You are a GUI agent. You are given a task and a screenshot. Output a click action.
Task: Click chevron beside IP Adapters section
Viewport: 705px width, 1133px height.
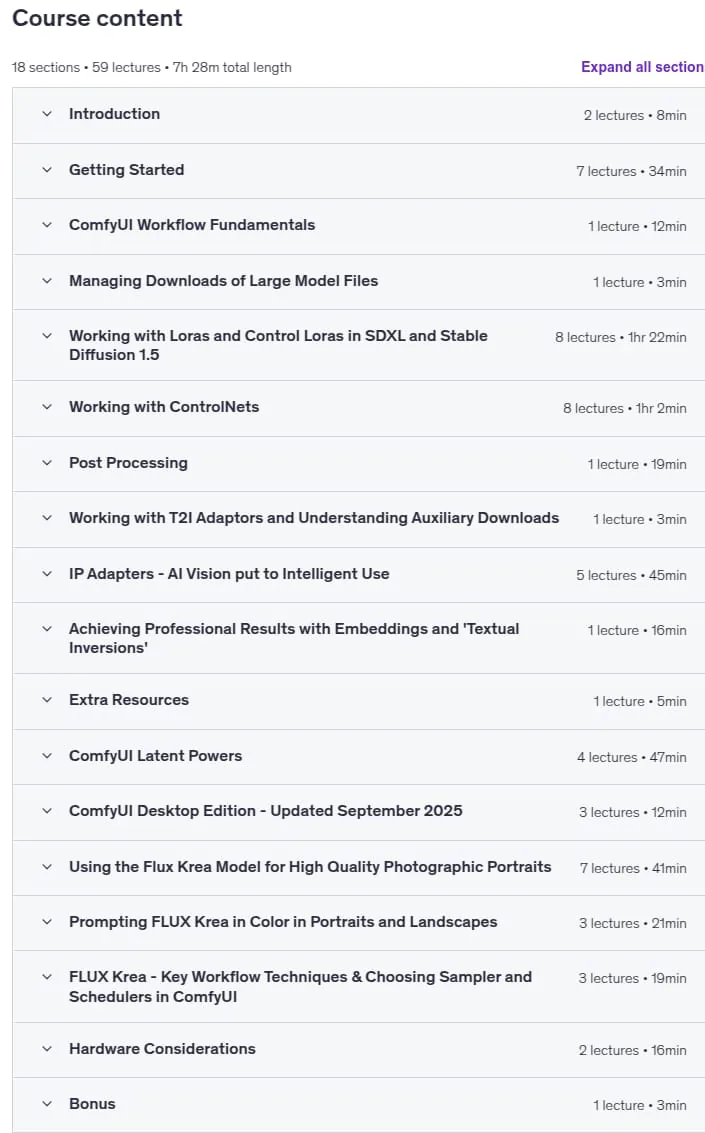(47, 574)
